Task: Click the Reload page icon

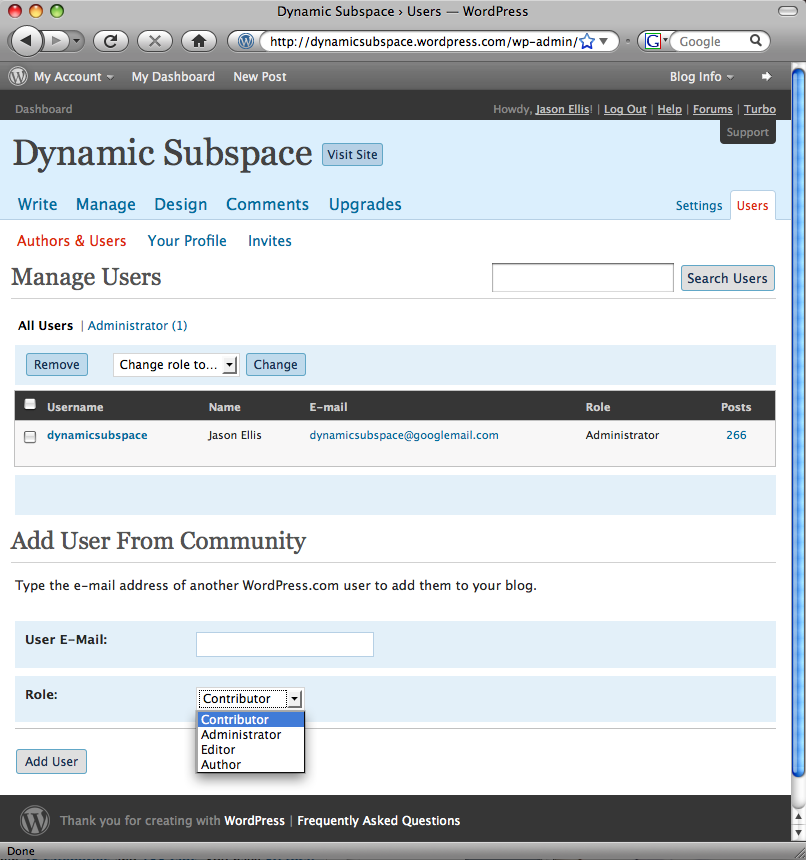Action: [x=111, y=41]
